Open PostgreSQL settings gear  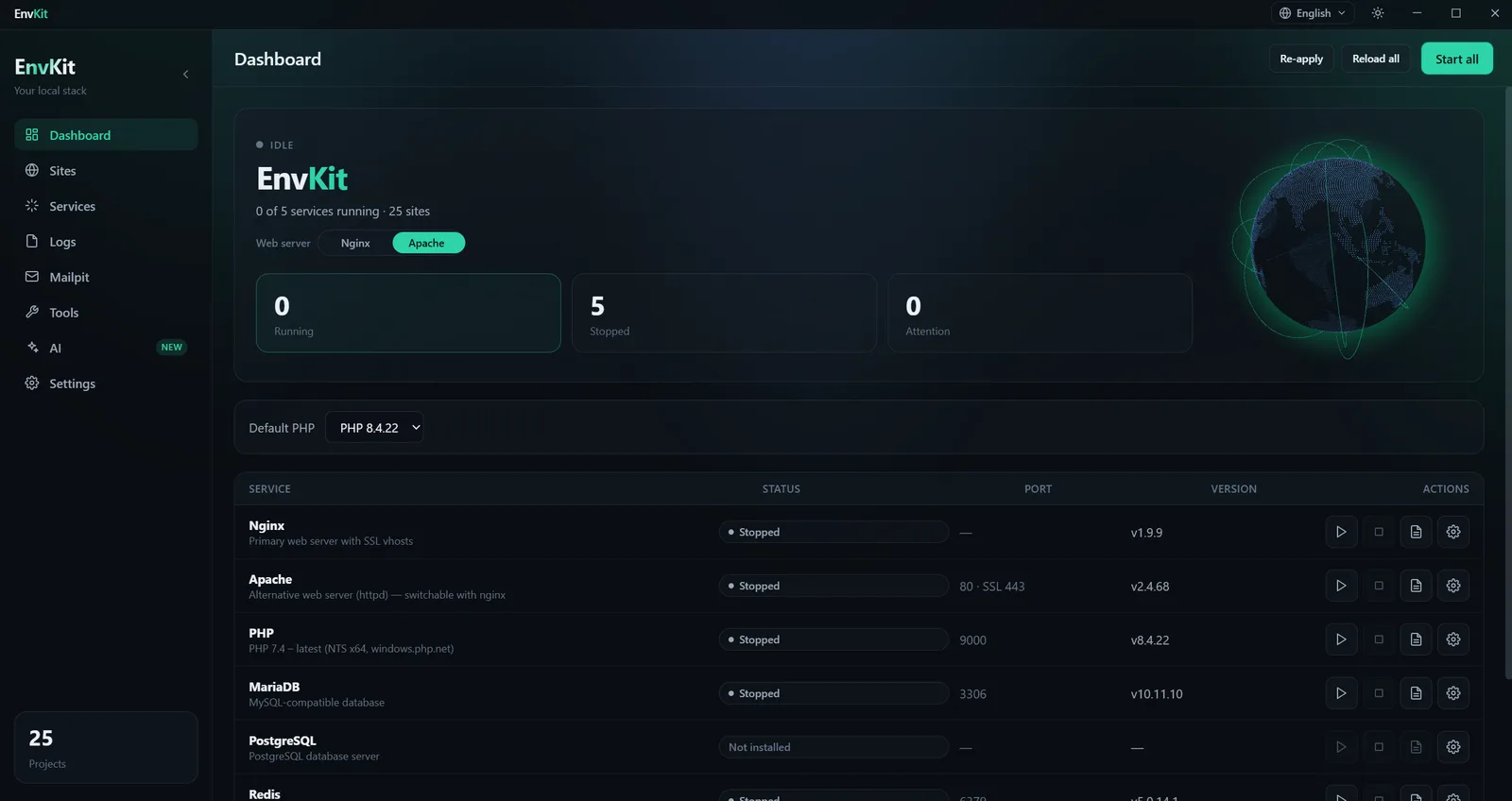tap(1453, 747)
